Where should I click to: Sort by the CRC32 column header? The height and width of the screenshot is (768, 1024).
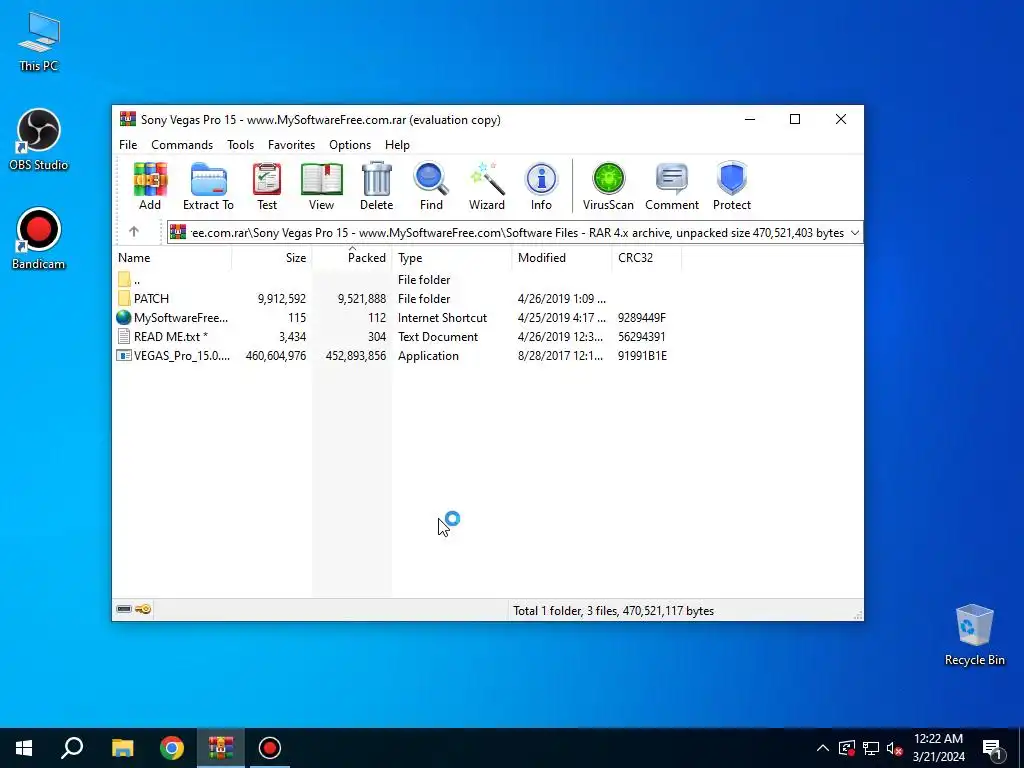click(x=647, y=258)
